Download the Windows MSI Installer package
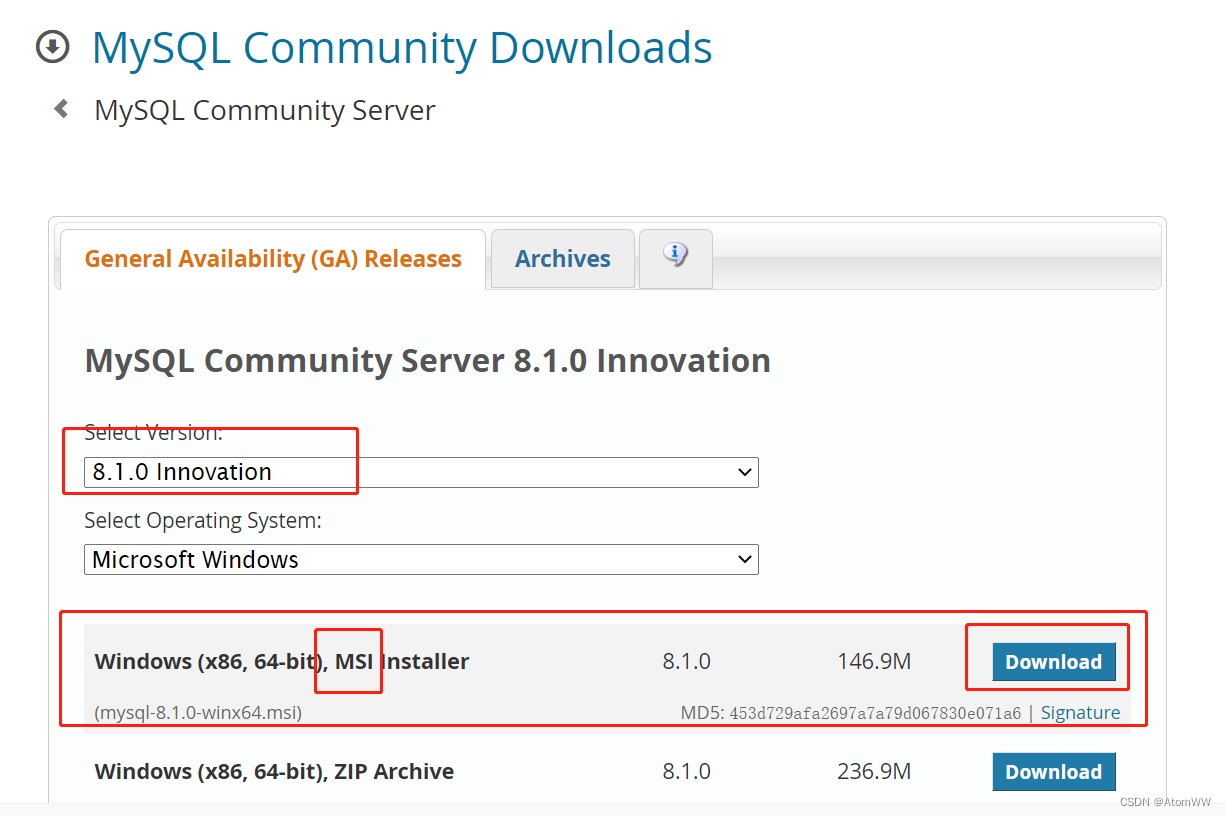The height and width of the screenshot is (816, 1226). coord(1054,662)
